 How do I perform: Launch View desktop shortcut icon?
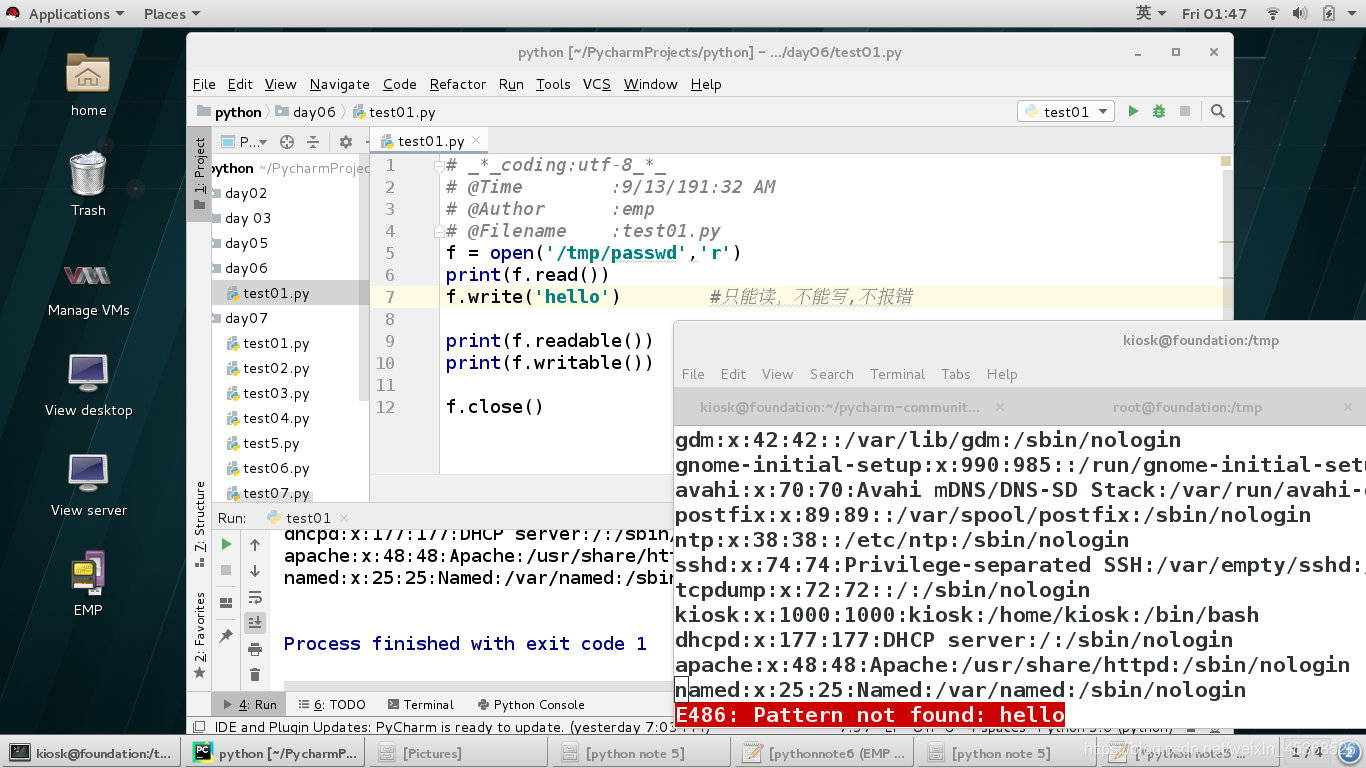coord(88,373)
